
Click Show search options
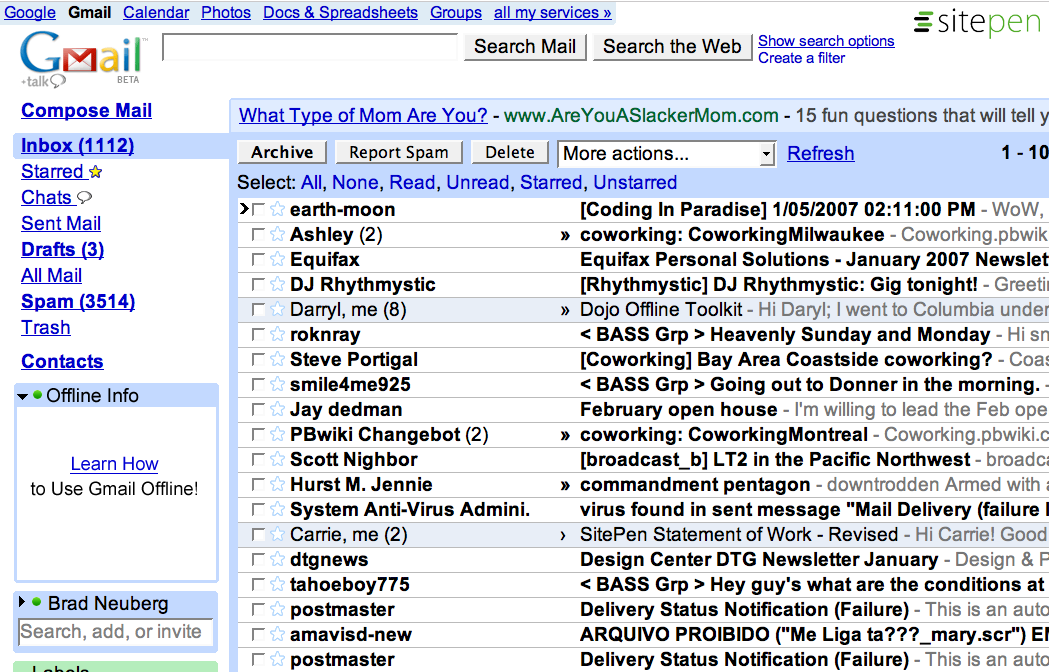(x=826, y=41)
